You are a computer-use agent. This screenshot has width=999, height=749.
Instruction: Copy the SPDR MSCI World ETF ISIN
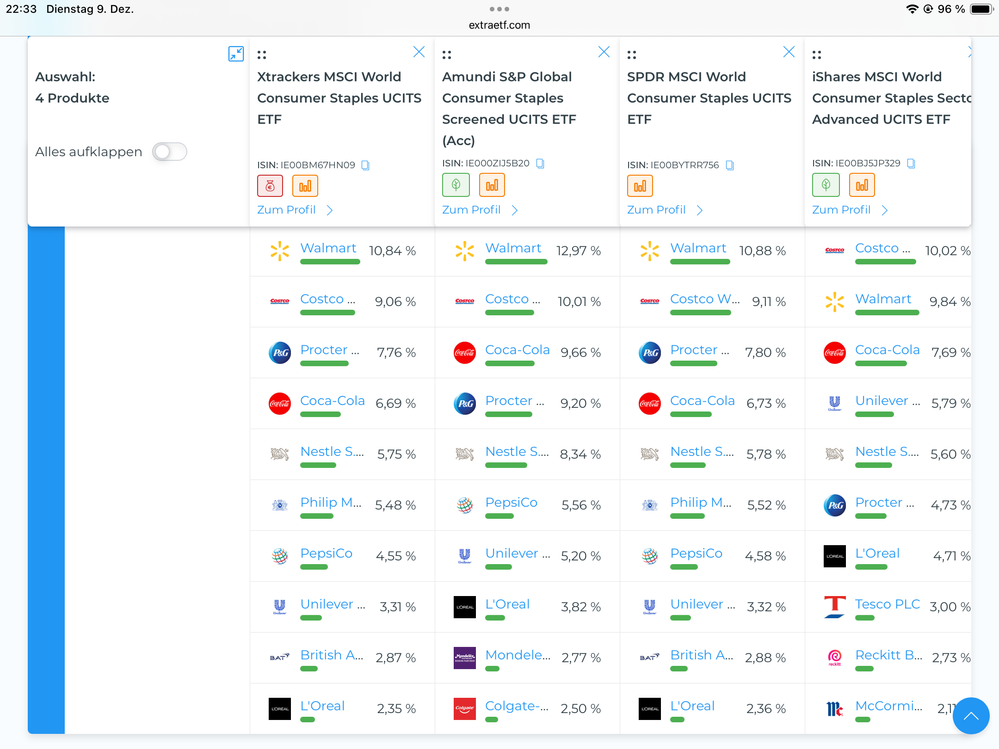coord(730,165)
